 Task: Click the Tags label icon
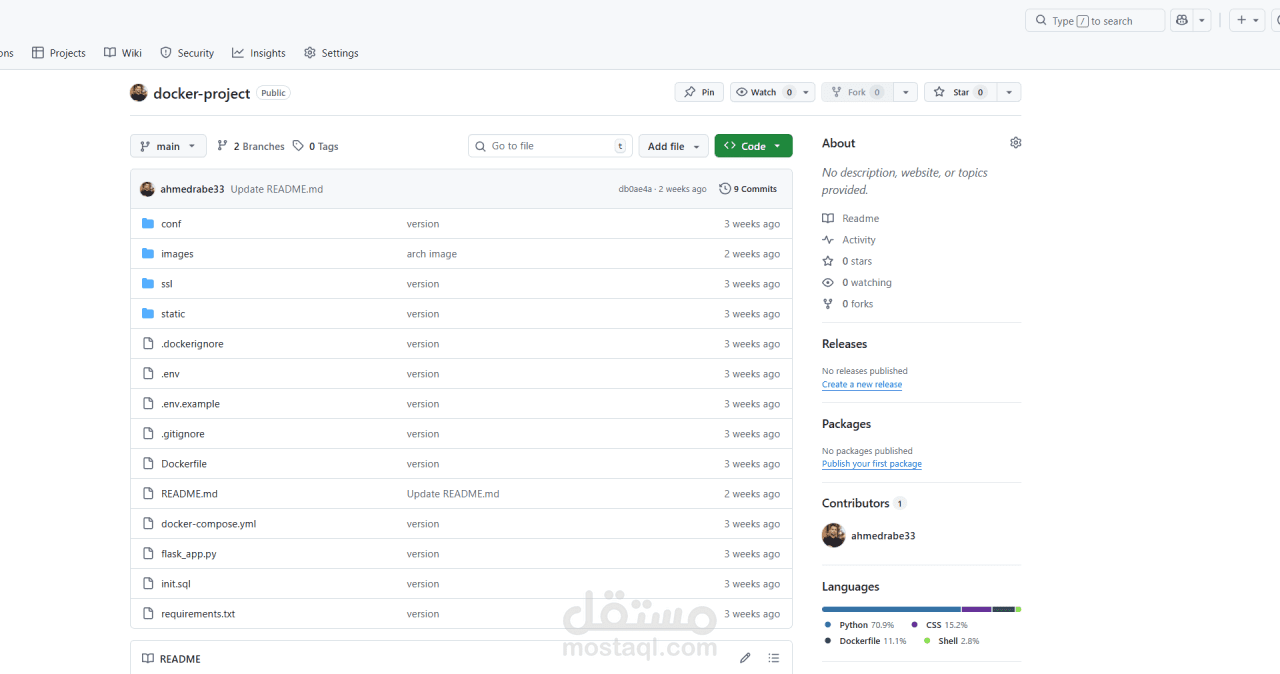(x=298, y=146)
